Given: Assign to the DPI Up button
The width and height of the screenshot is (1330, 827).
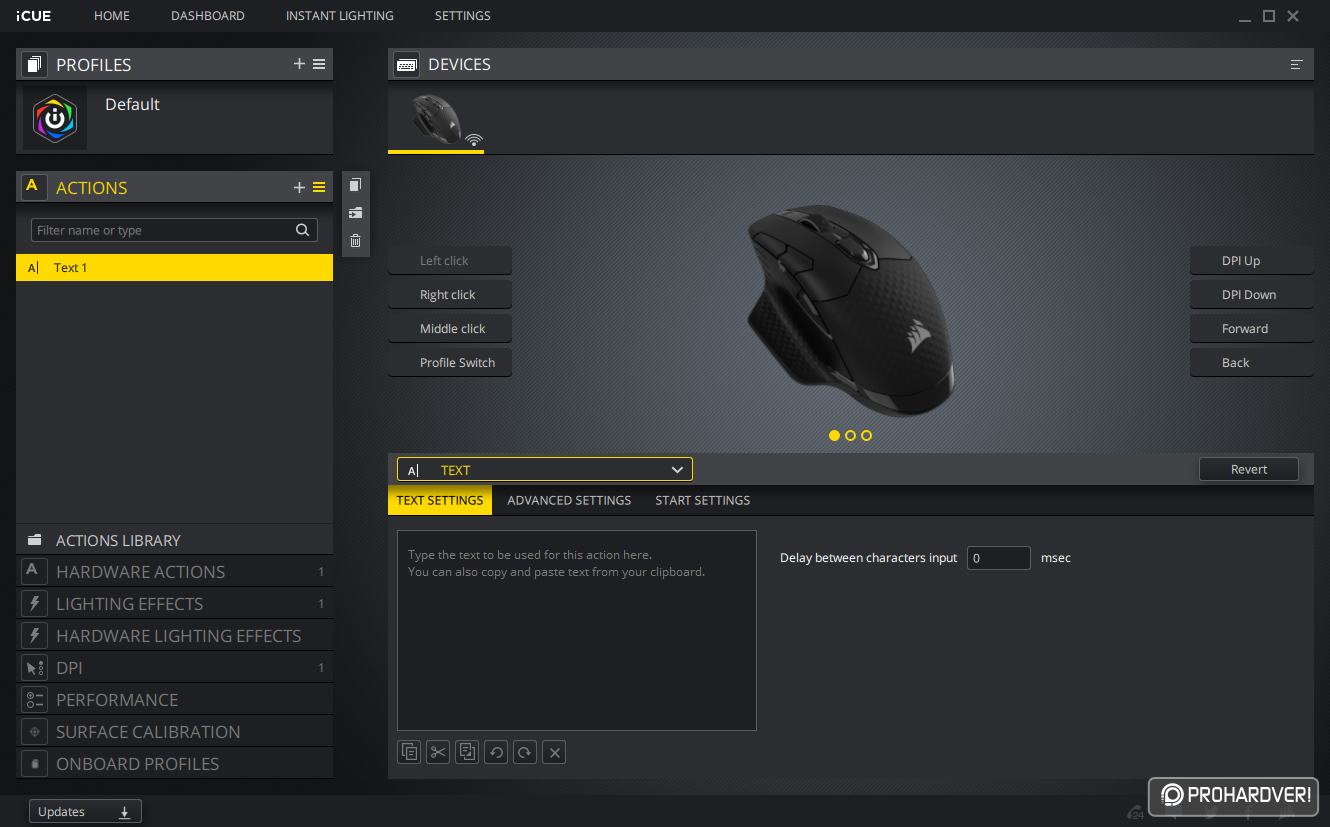Looking at the screenshot, I should (1251, 261).
